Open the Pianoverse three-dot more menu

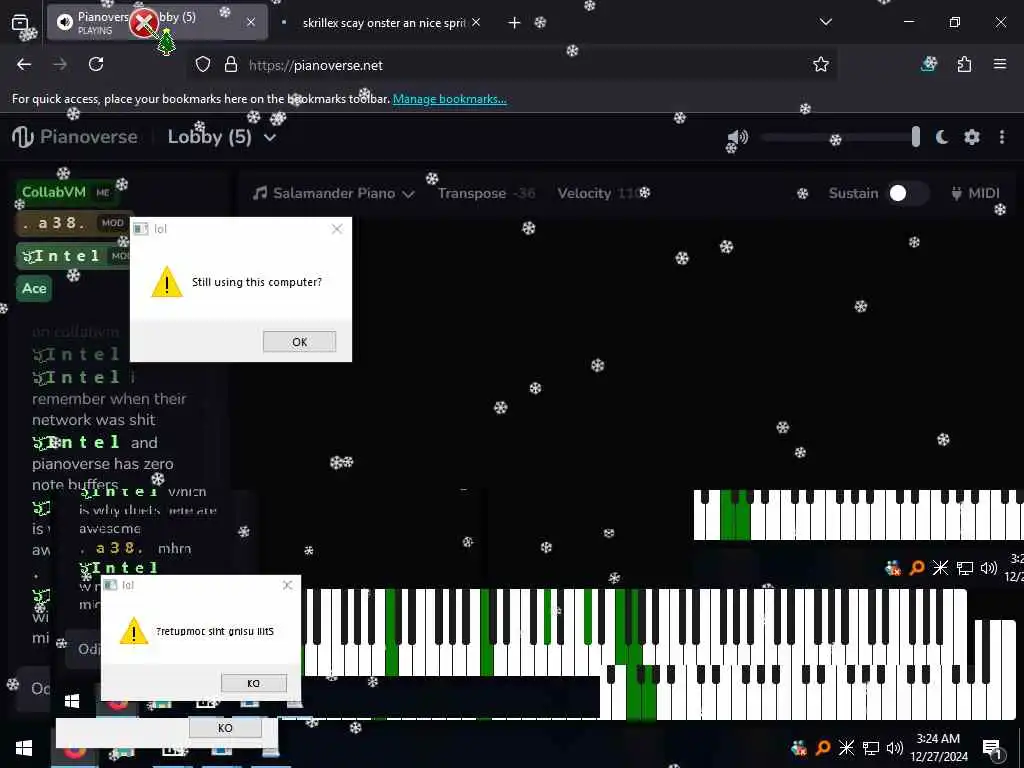(1002, 137)
